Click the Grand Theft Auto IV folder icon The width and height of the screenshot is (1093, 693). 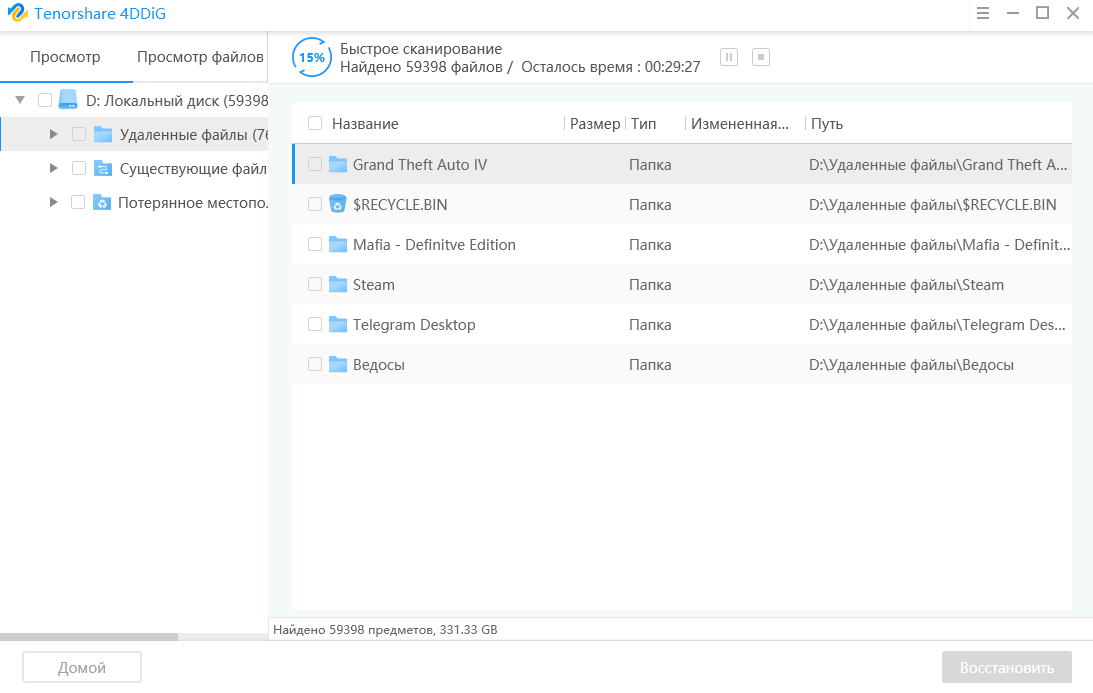tap(338, 165)
